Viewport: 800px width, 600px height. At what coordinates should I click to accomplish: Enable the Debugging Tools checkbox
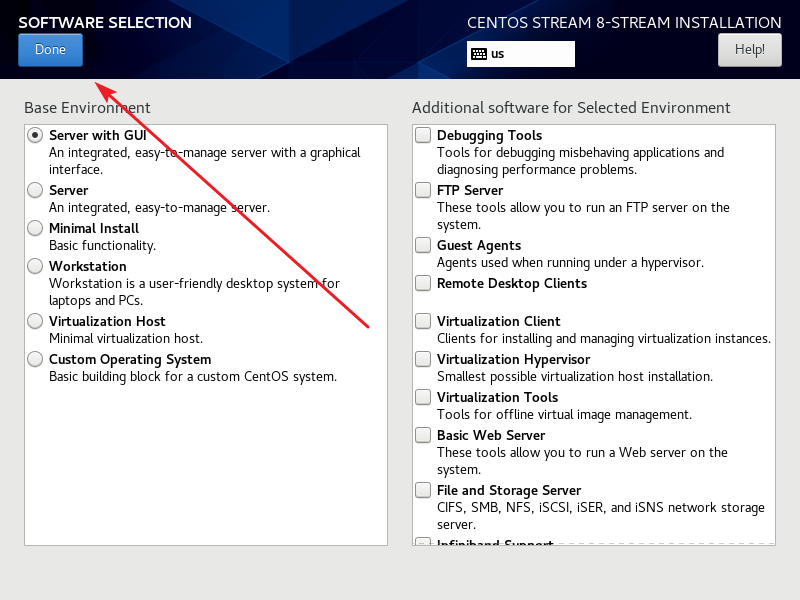tap(423, 135)
